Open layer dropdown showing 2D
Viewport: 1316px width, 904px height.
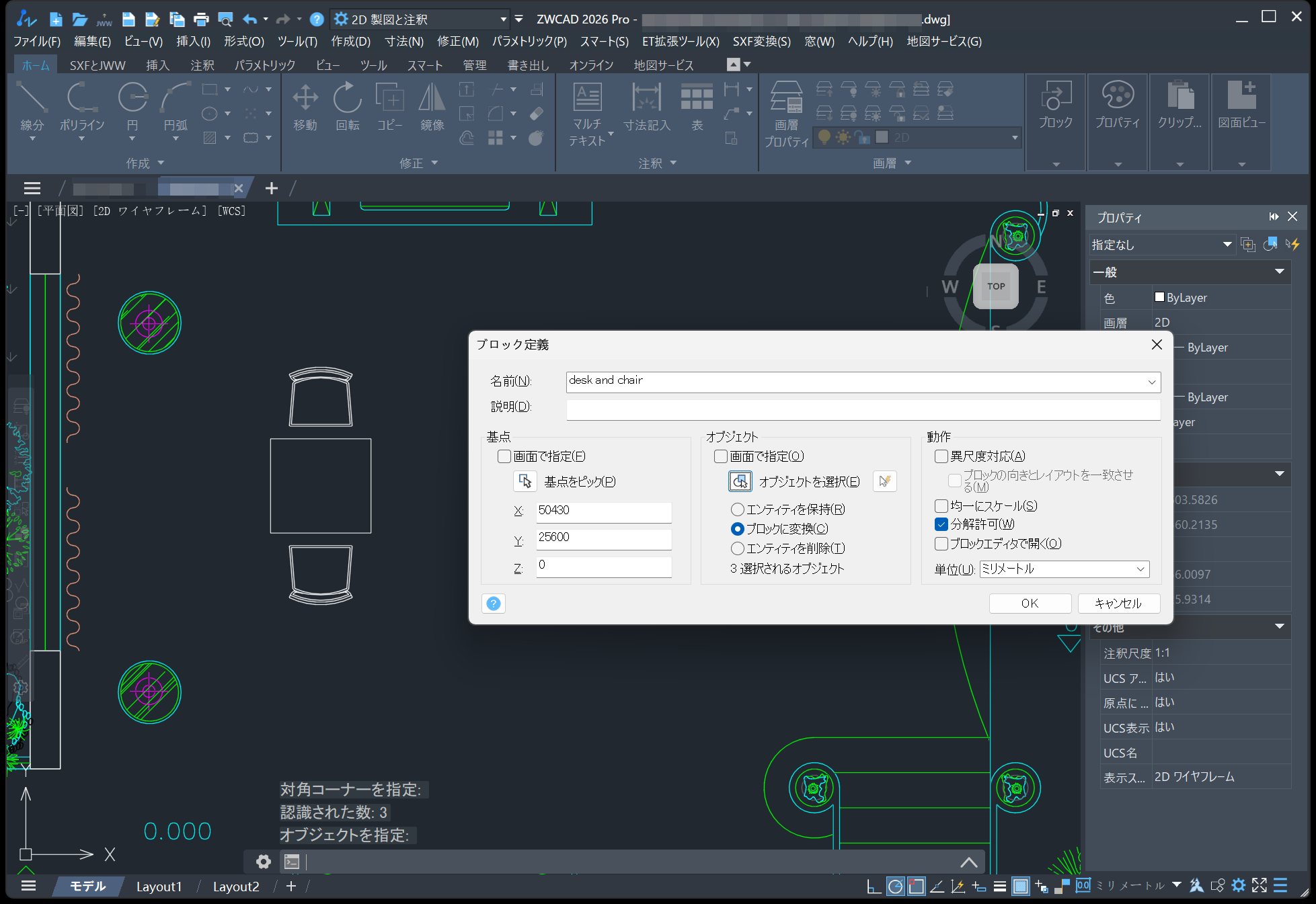click(x=917, y=138)
